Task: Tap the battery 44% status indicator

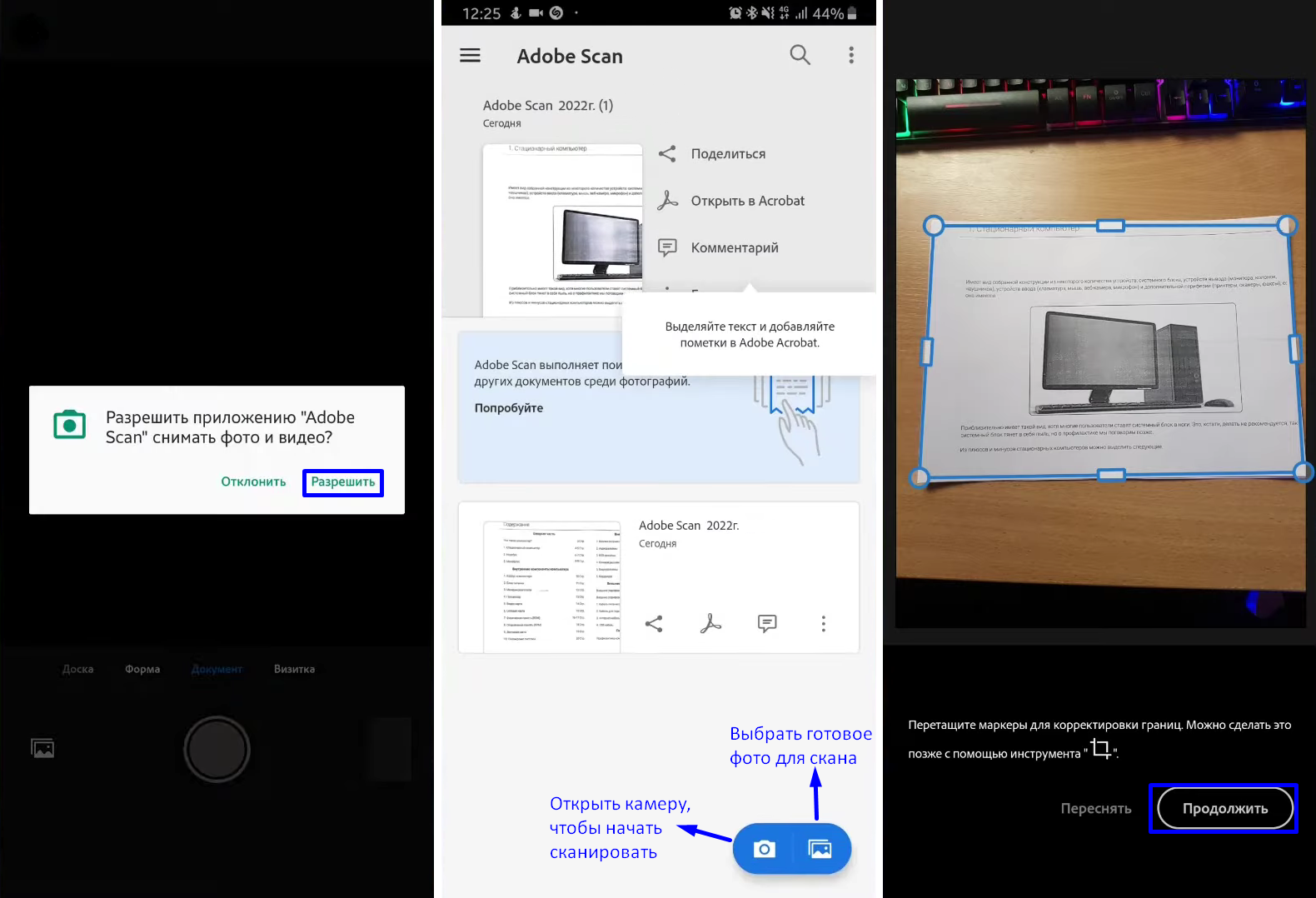Action: (835, 13)
